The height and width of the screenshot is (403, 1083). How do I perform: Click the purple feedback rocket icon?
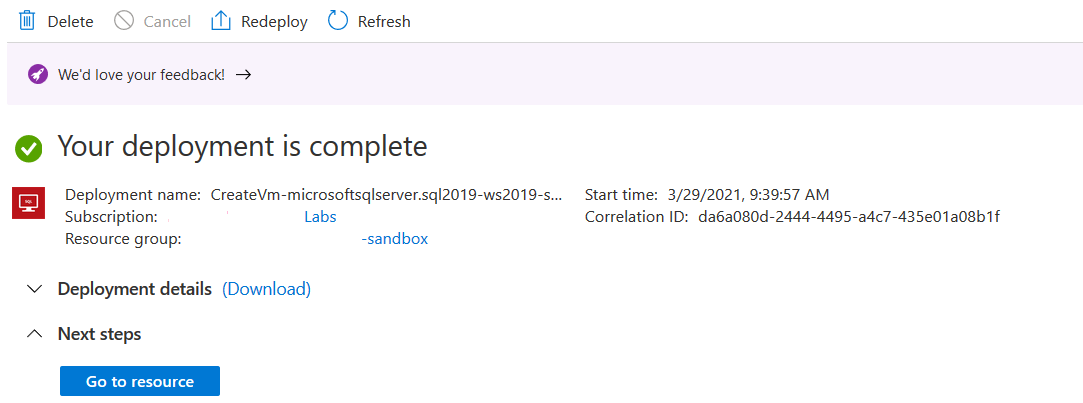coord(37,75)
